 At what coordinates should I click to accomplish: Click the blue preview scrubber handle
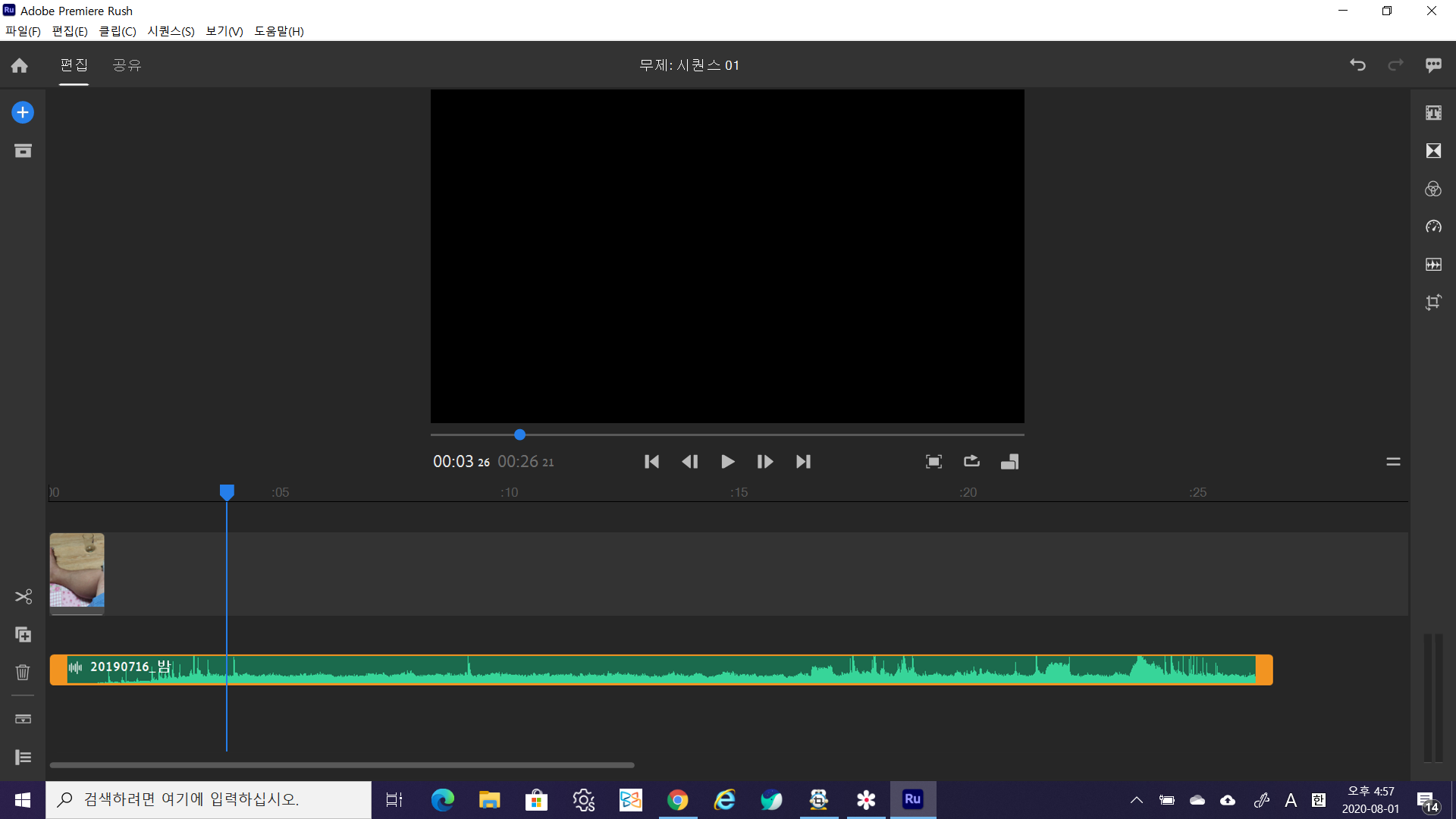click(x=519, y=435)
